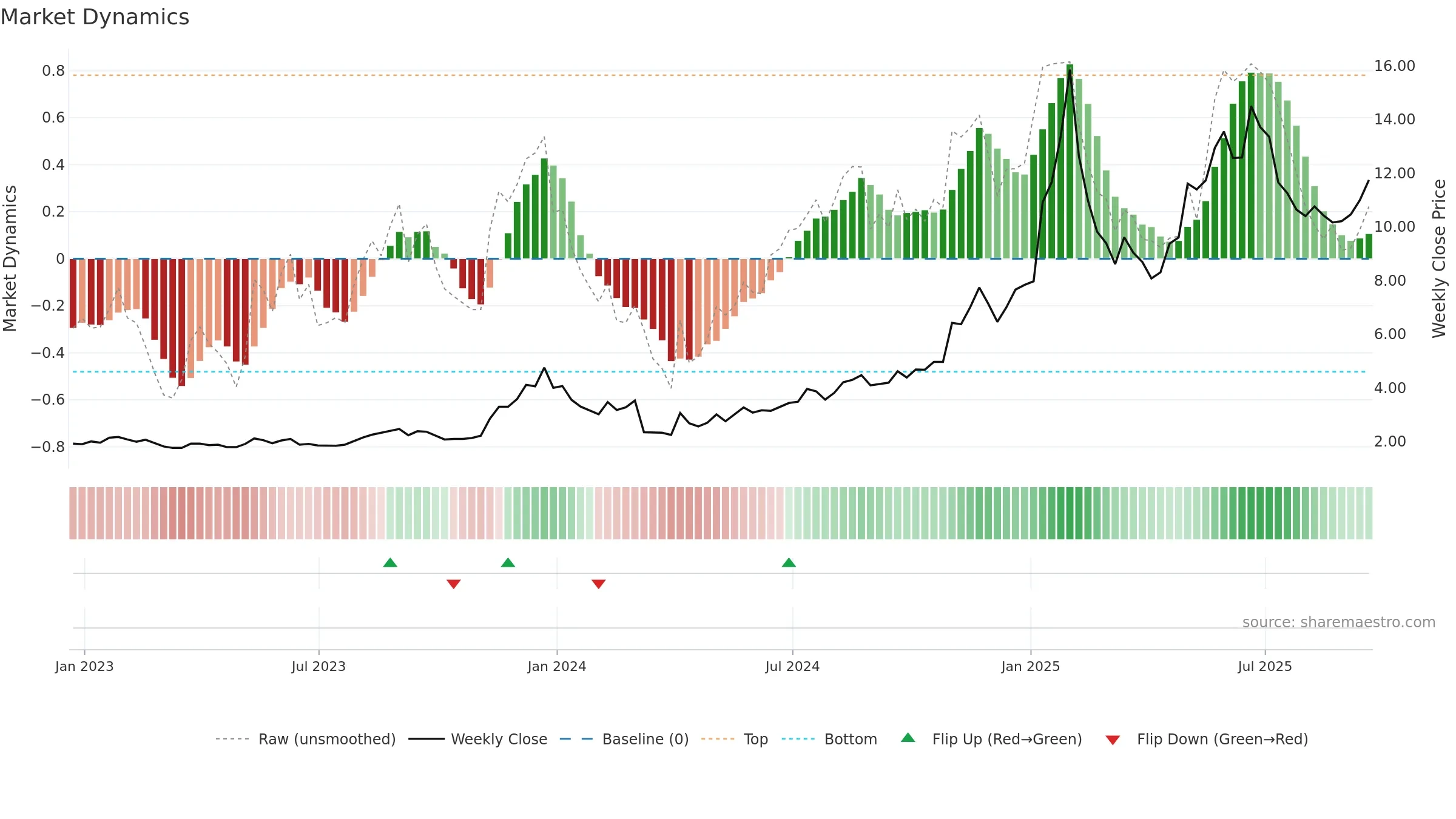
Task: Click the dashed gray Raw line sample in the legend
Action: tap(232, 739)
